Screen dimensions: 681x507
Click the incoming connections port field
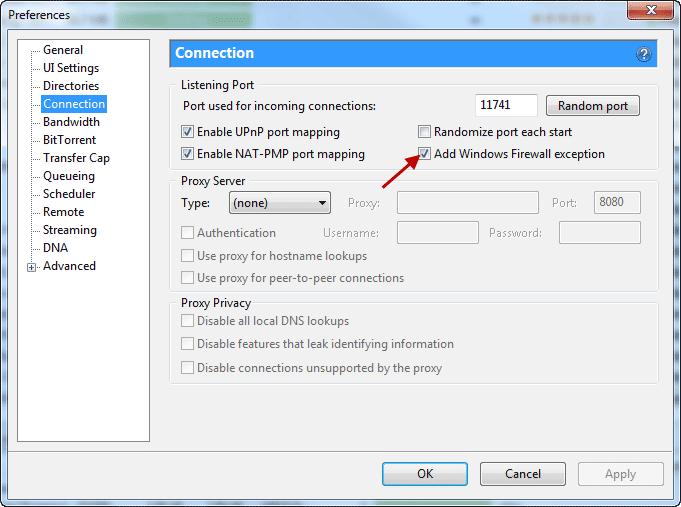(507, 106)
